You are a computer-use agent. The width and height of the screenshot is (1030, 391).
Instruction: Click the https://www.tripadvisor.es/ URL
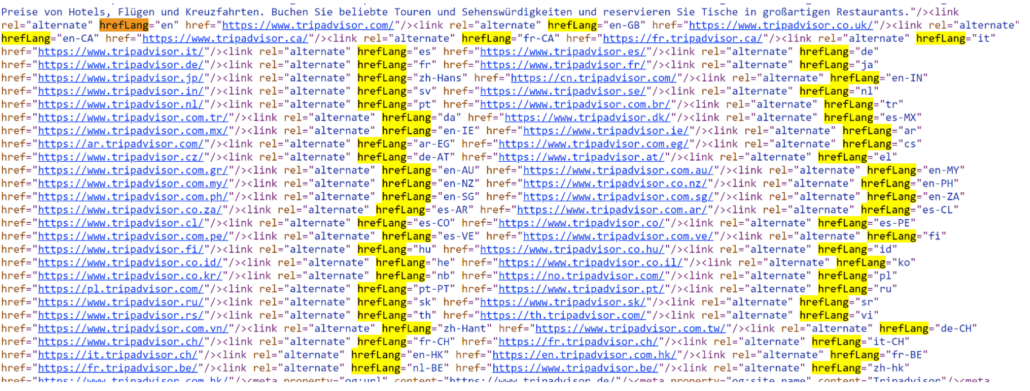pyautogui.click(x=562, y=51)
